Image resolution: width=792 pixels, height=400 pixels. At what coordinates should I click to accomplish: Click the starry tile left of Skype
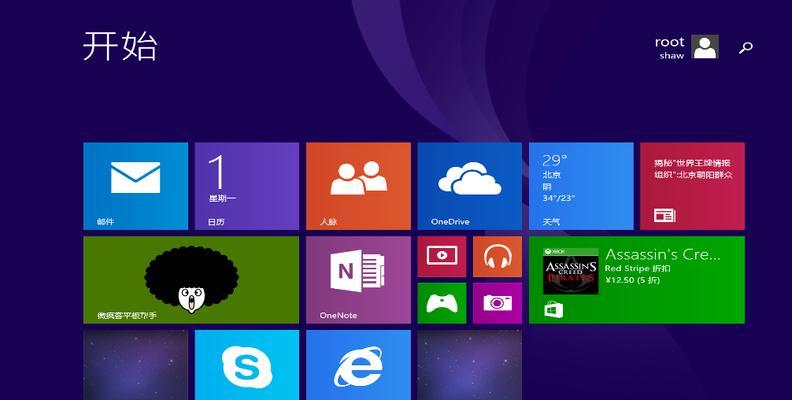135,365
